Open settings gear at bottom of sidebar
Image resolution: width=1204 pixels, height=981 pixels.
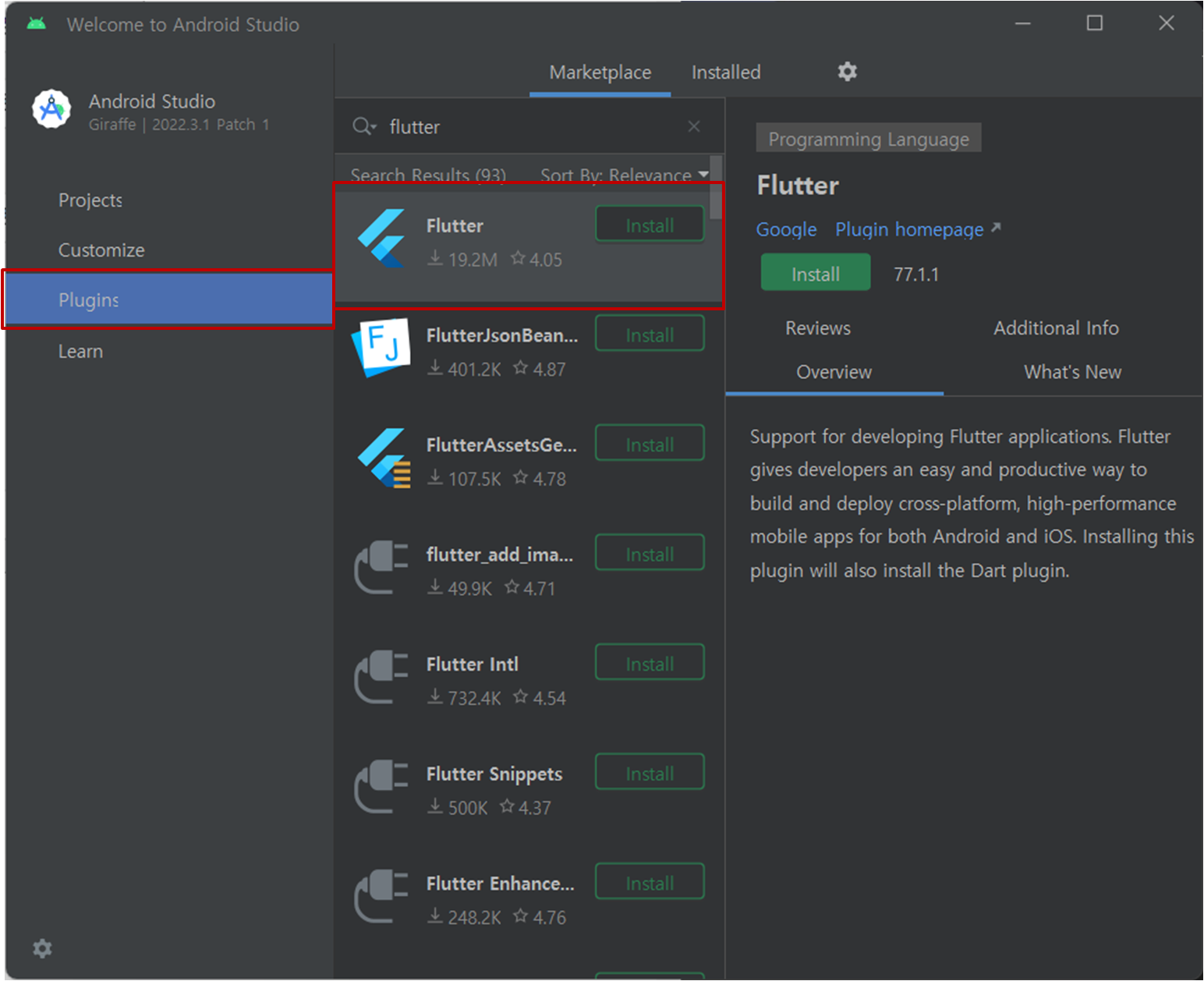coord(42,948)
